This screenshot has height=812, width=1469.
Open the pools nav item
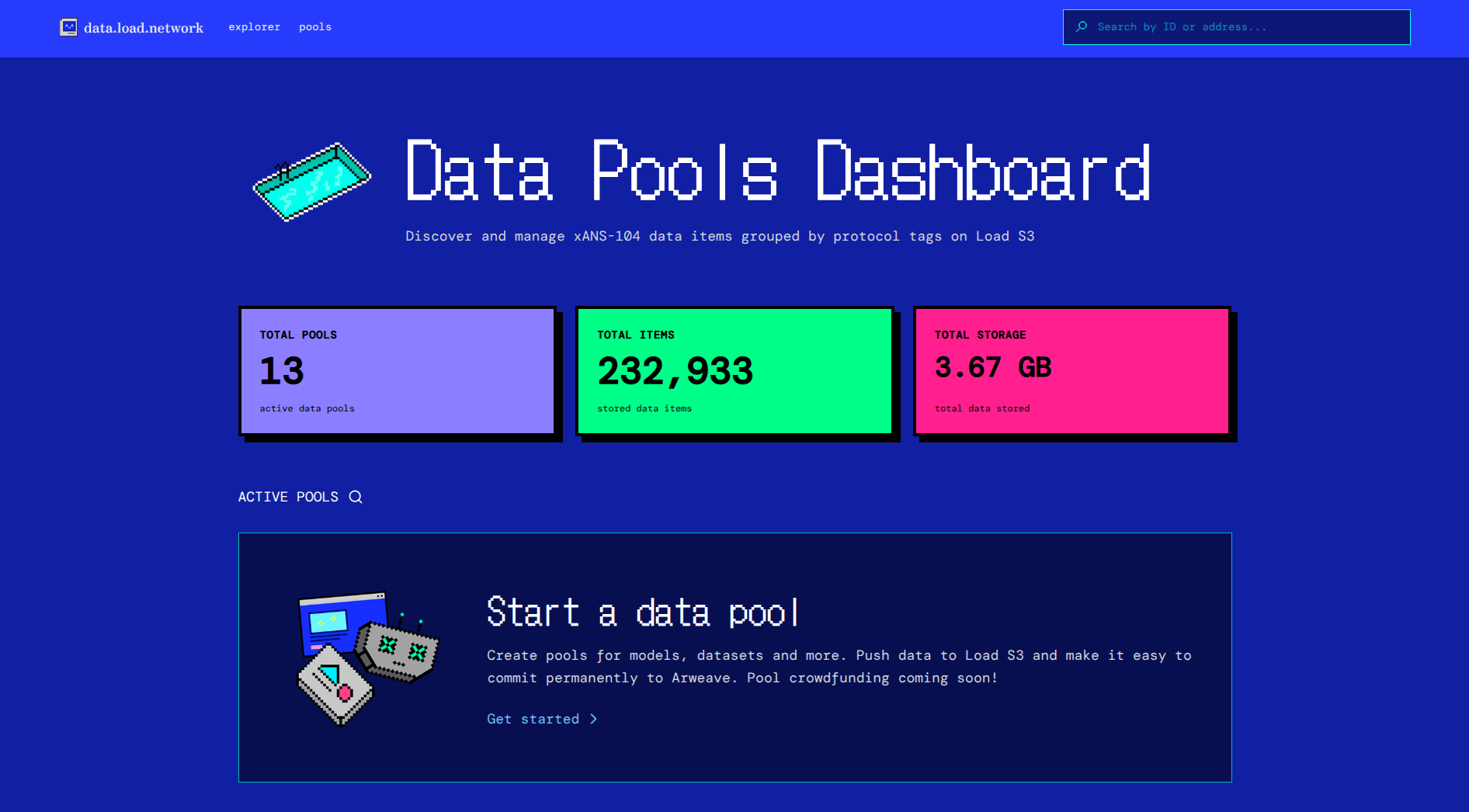point(314,27)
